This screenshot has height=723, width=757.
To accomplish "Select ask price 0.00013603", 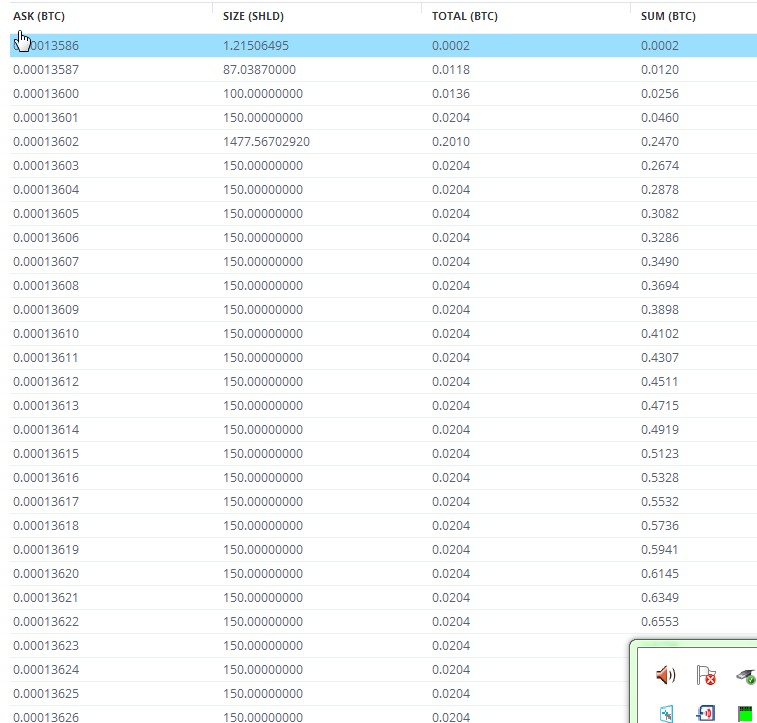I will (x=46, y=166).
